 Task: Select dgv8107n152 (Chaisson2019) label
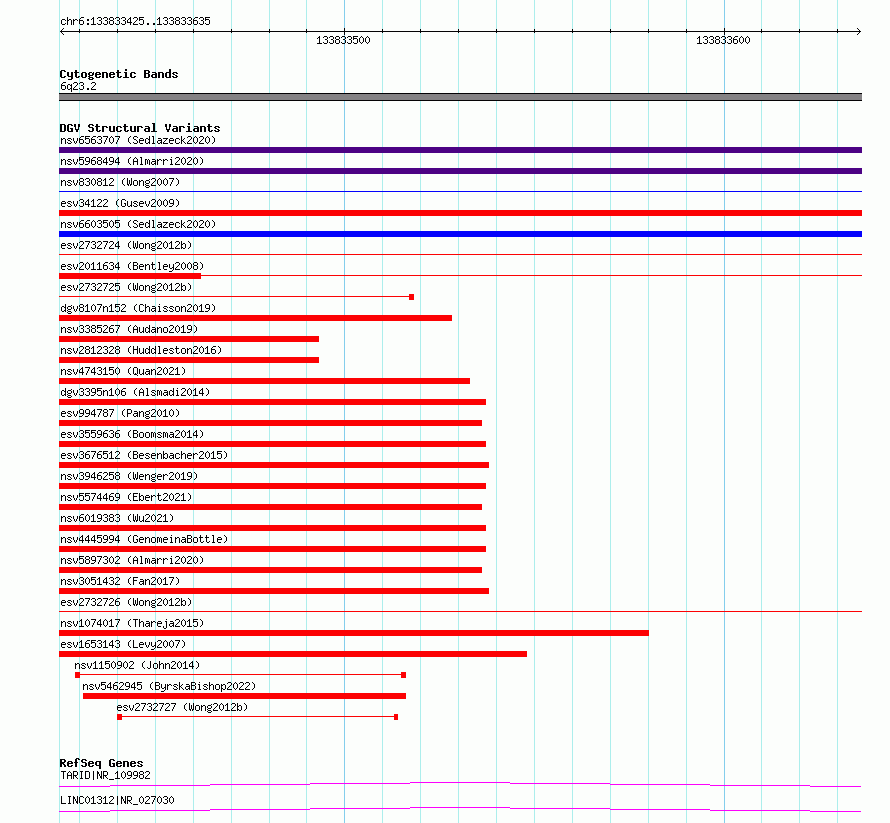(138, 308)
